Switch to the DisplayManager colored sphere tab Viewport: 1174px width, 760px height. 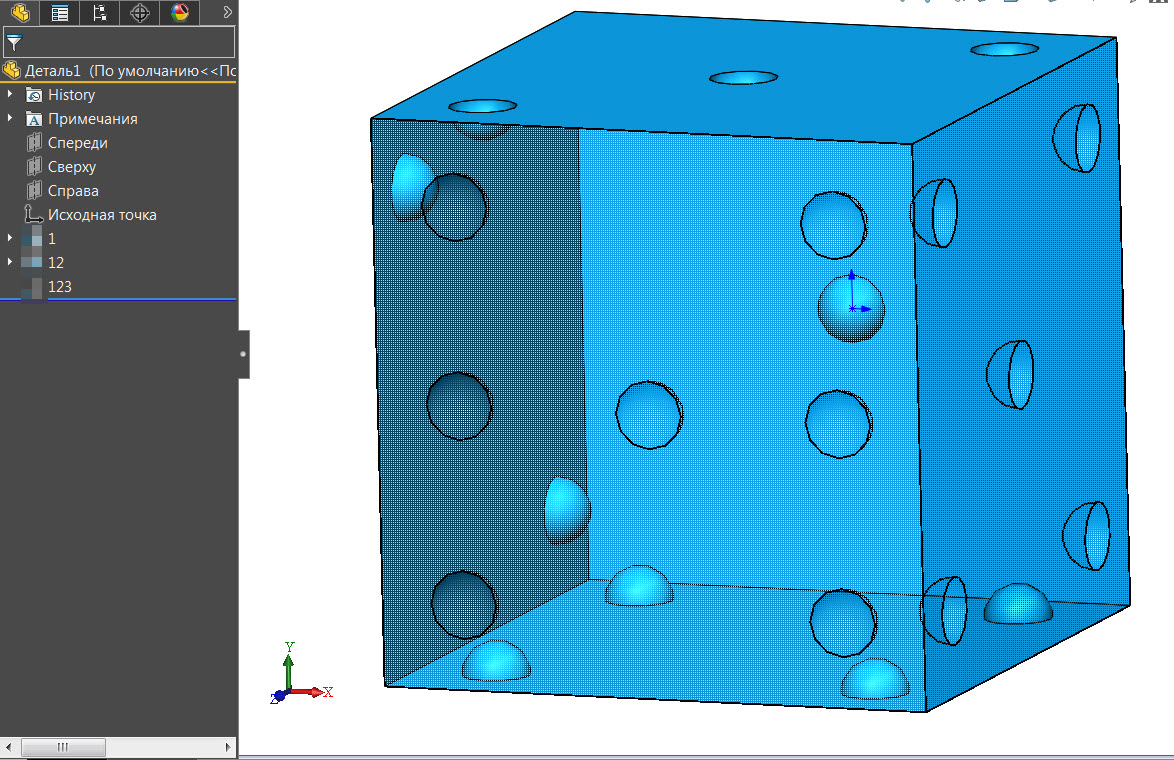179,13
